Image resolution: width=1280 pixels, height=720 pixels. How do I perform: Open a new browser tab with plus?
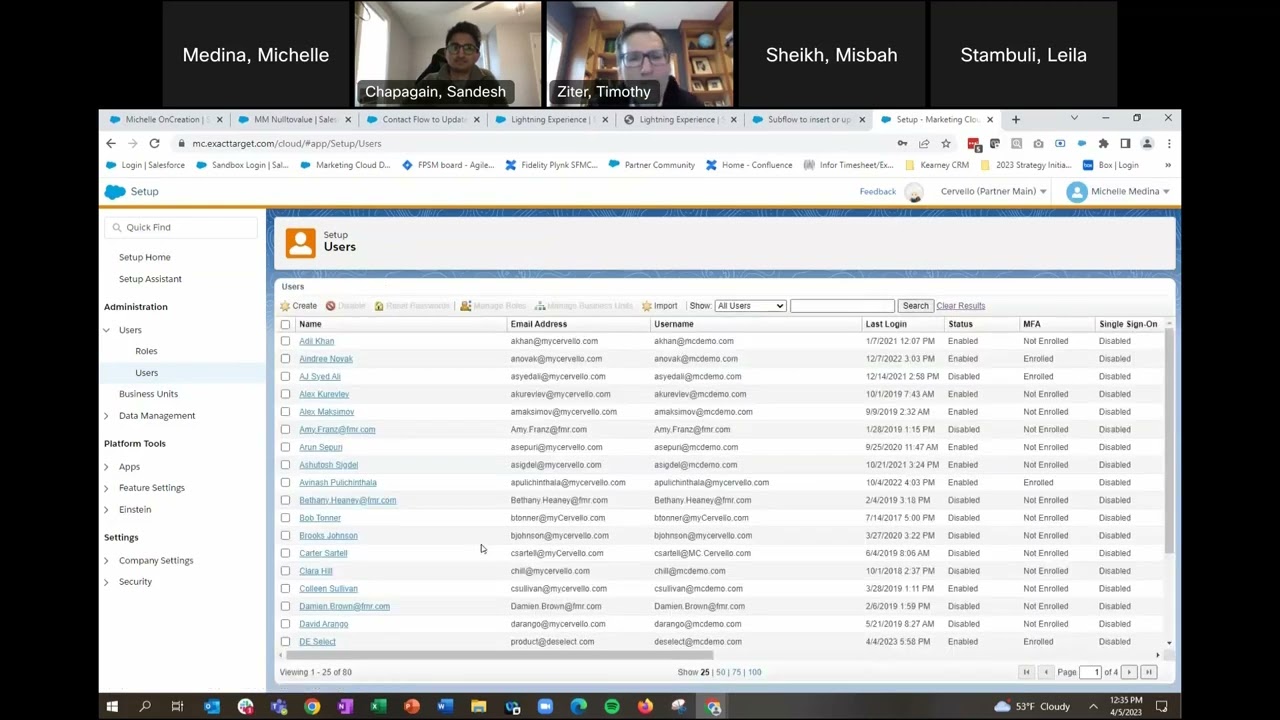[x=1015, y=119]
